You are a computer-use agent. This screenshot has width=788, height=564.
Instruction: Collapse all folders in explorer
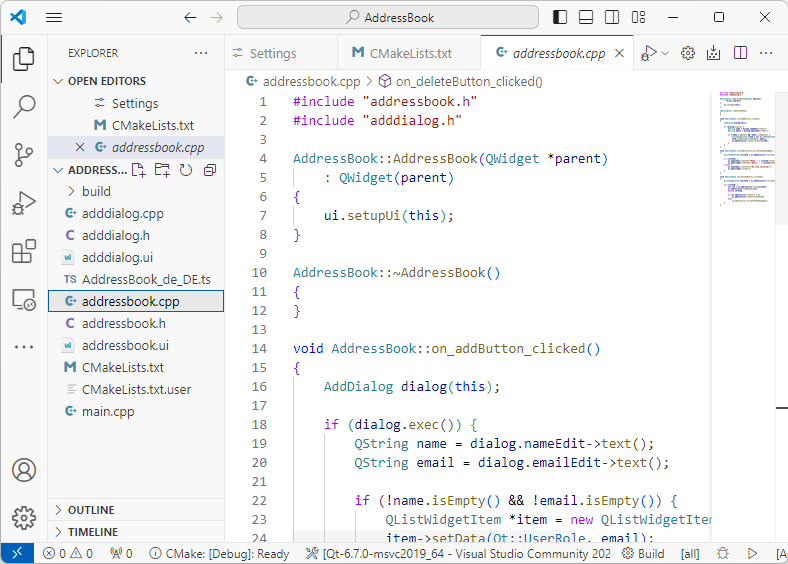(209, 170)
